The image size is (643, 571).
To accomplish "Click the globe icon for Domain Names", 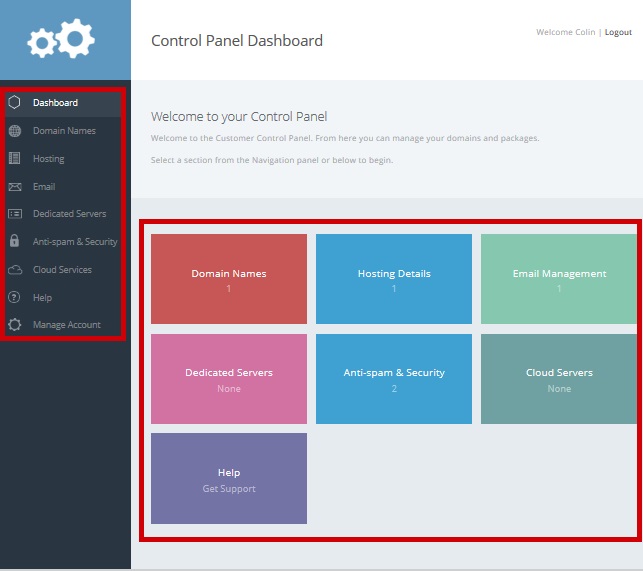I will tap(14, 130).
